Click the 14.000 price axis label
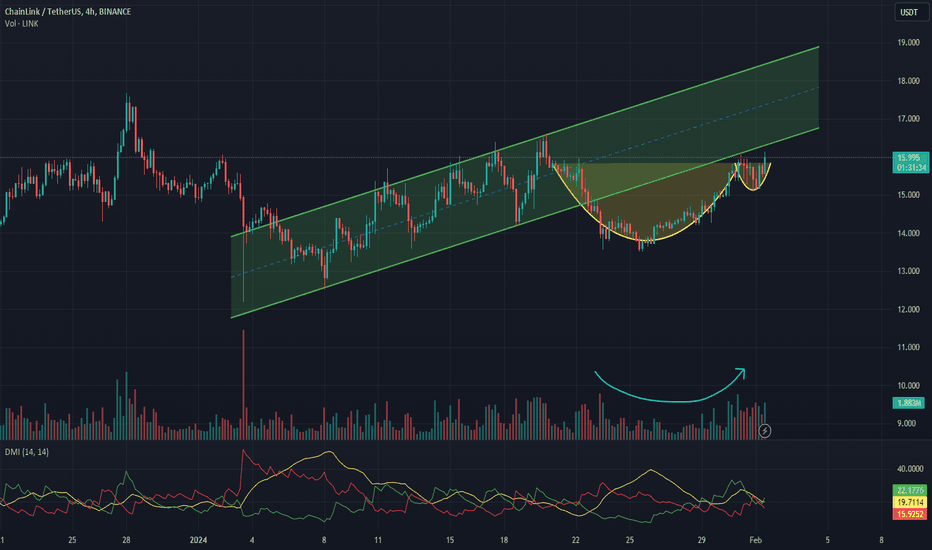932x550 pixels. [x=909, y=233]
